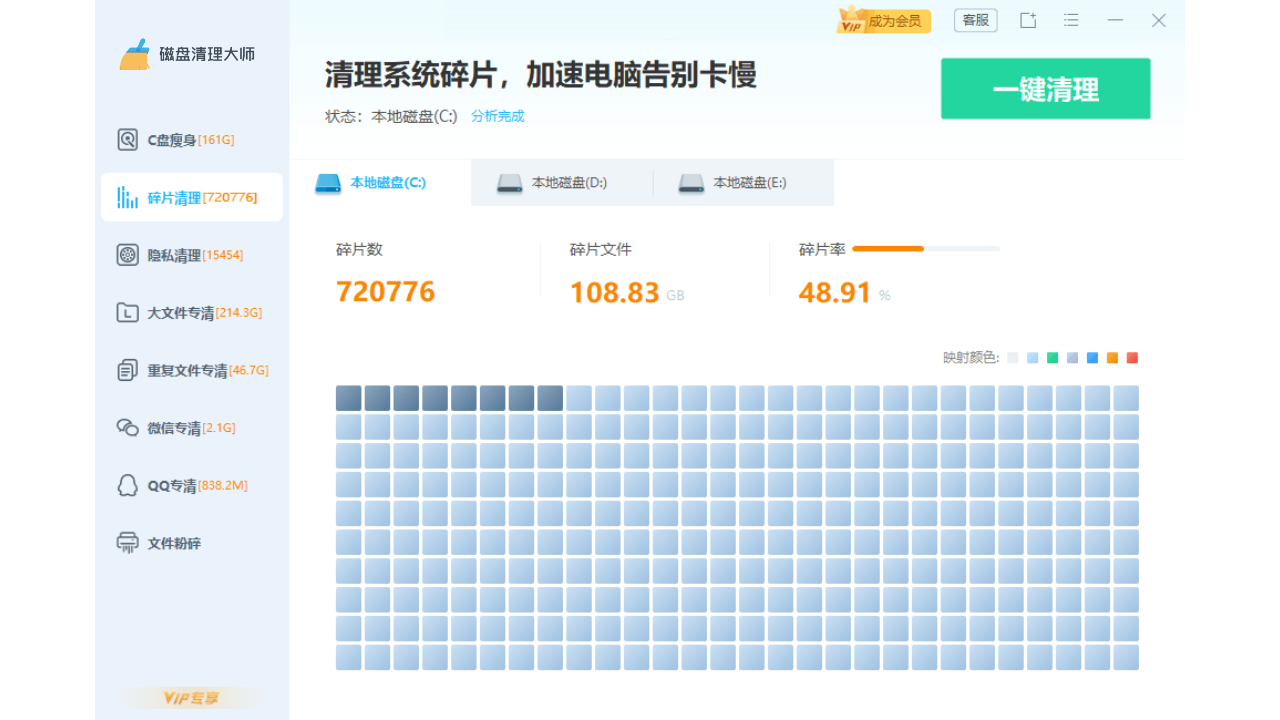Image resolution: width=1280 pixels, height=720 pixels.
Task: Click the 成为会员 VIP badge
Action: point(884,20)
